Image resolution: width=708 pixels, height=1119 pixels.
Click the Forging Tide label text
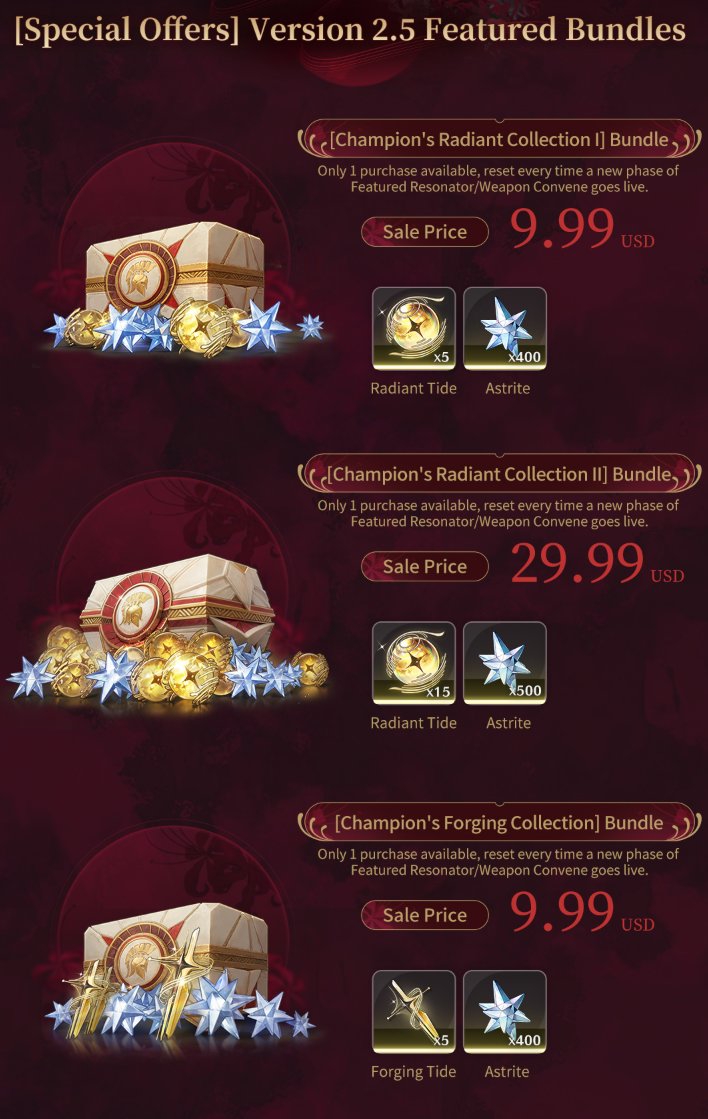pyautogui.click(x=413, y=1072)
